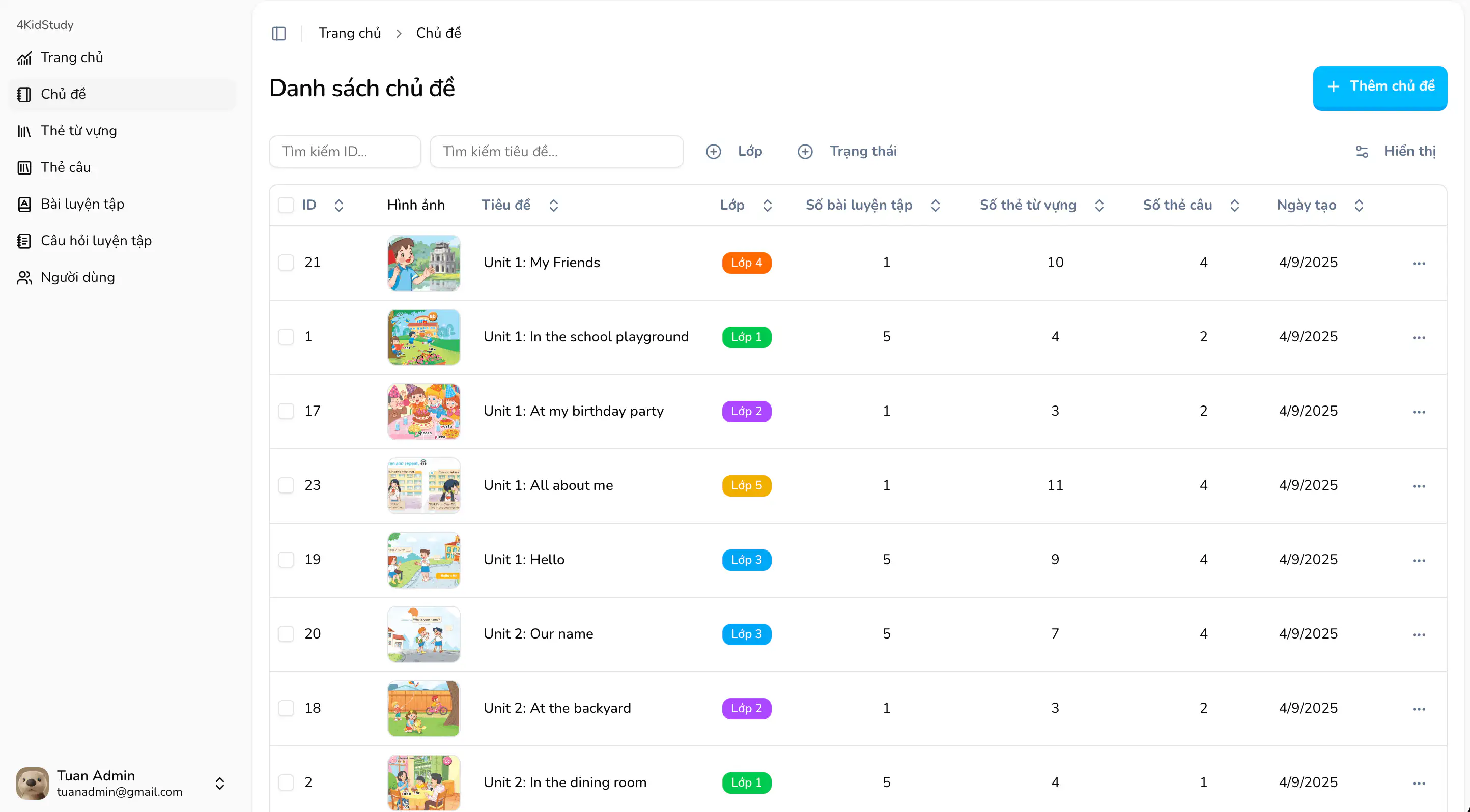Select Bài luyện tập in the sidebar
The image size is (1470, 812).
coord(82,204)
